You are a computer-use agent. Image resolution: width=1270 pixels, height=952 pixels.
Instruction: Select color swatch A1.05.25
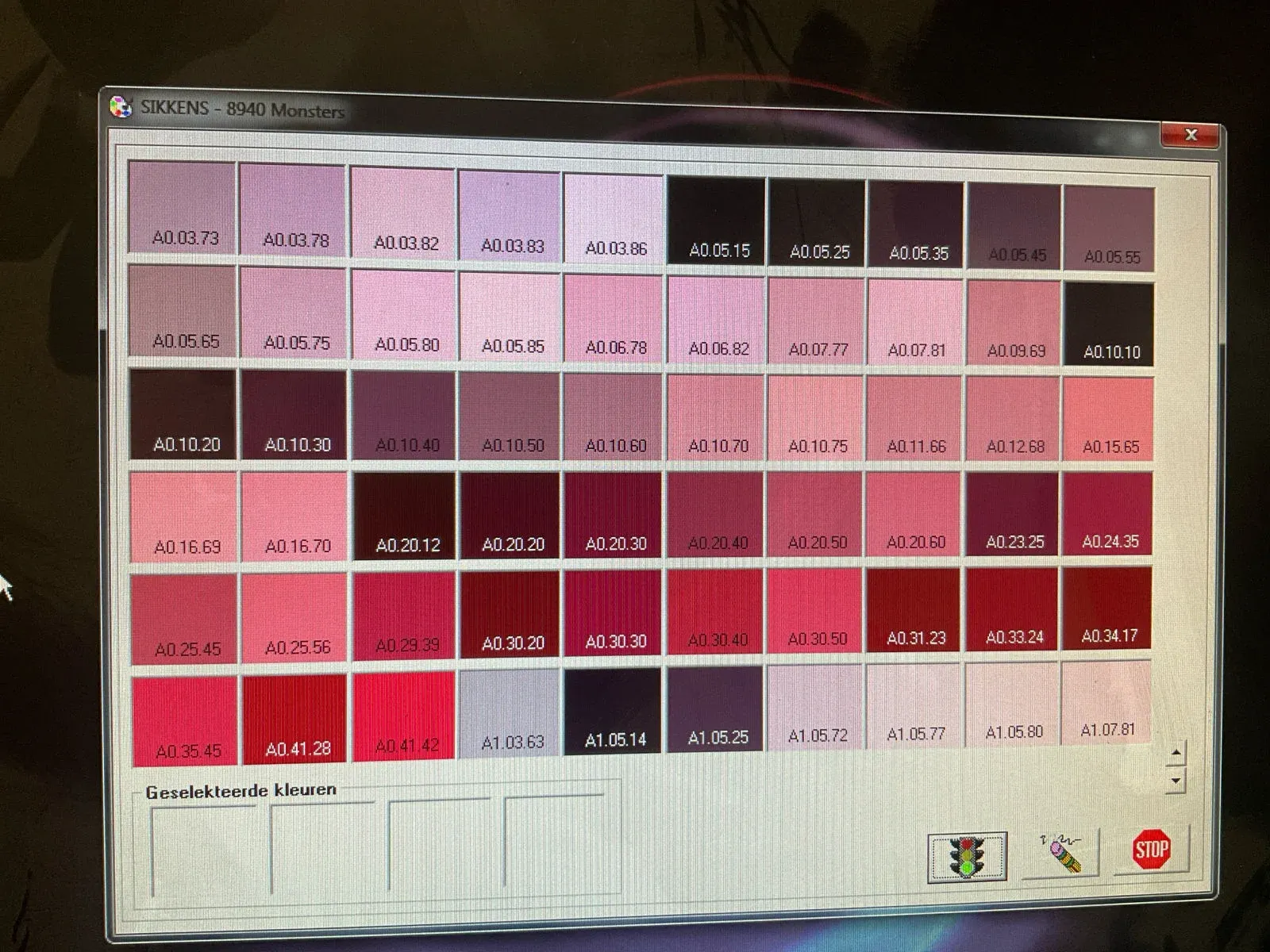click(715, 708)
